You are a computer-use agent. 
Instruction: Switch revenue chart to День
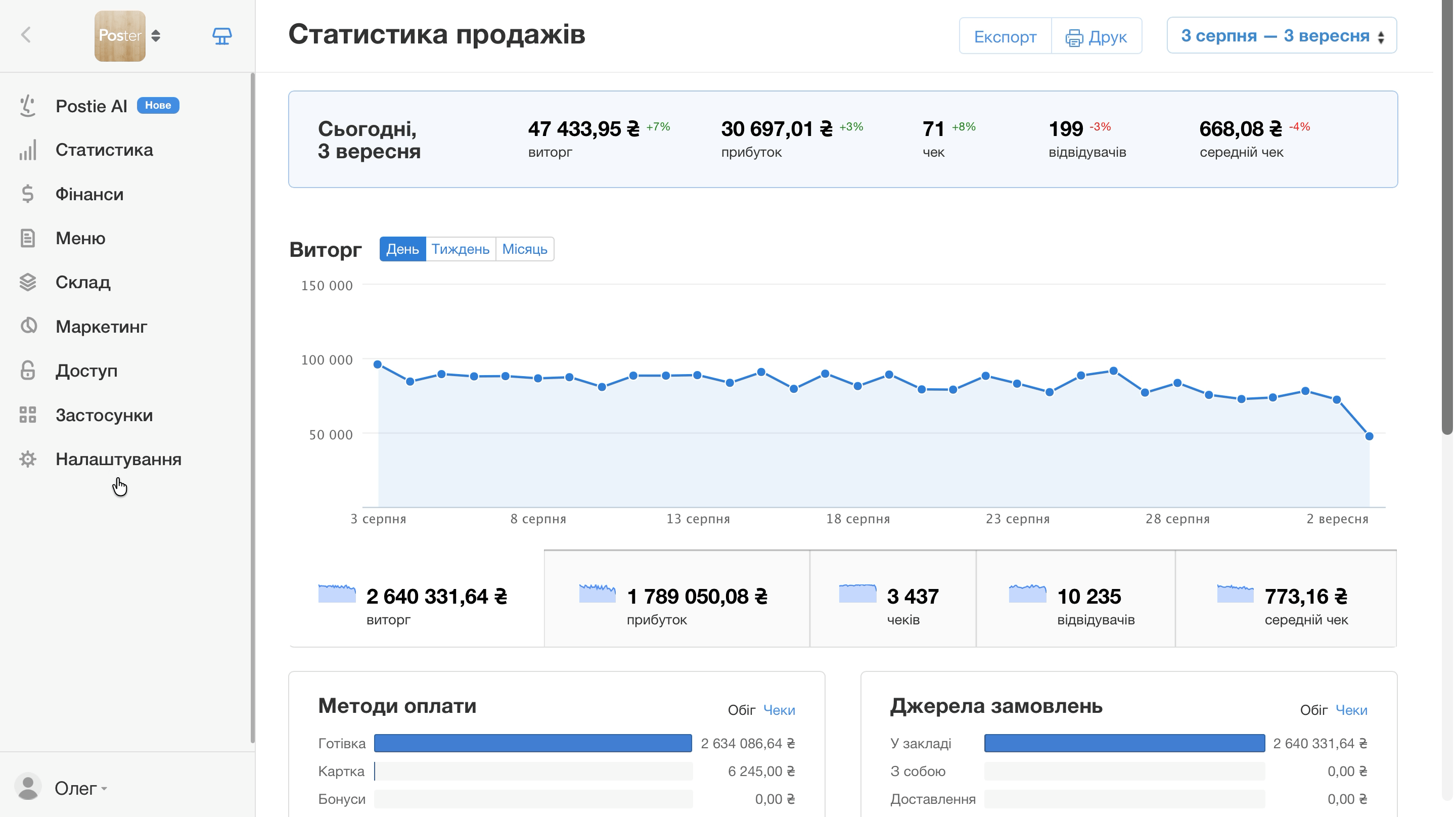click(x=402, y=249)
